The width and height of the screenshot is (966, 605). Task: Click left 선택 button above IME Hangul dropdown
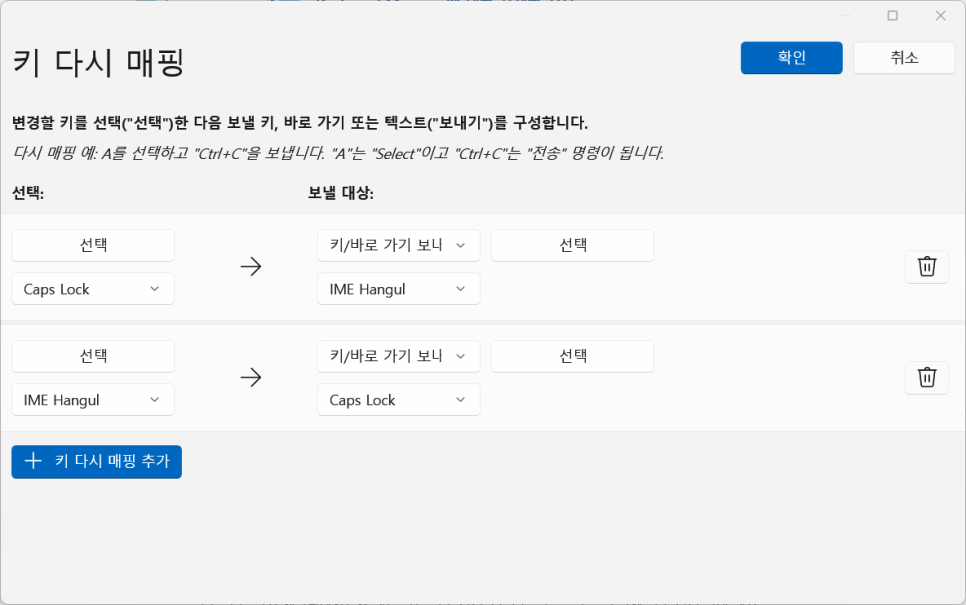click(93, 356)
